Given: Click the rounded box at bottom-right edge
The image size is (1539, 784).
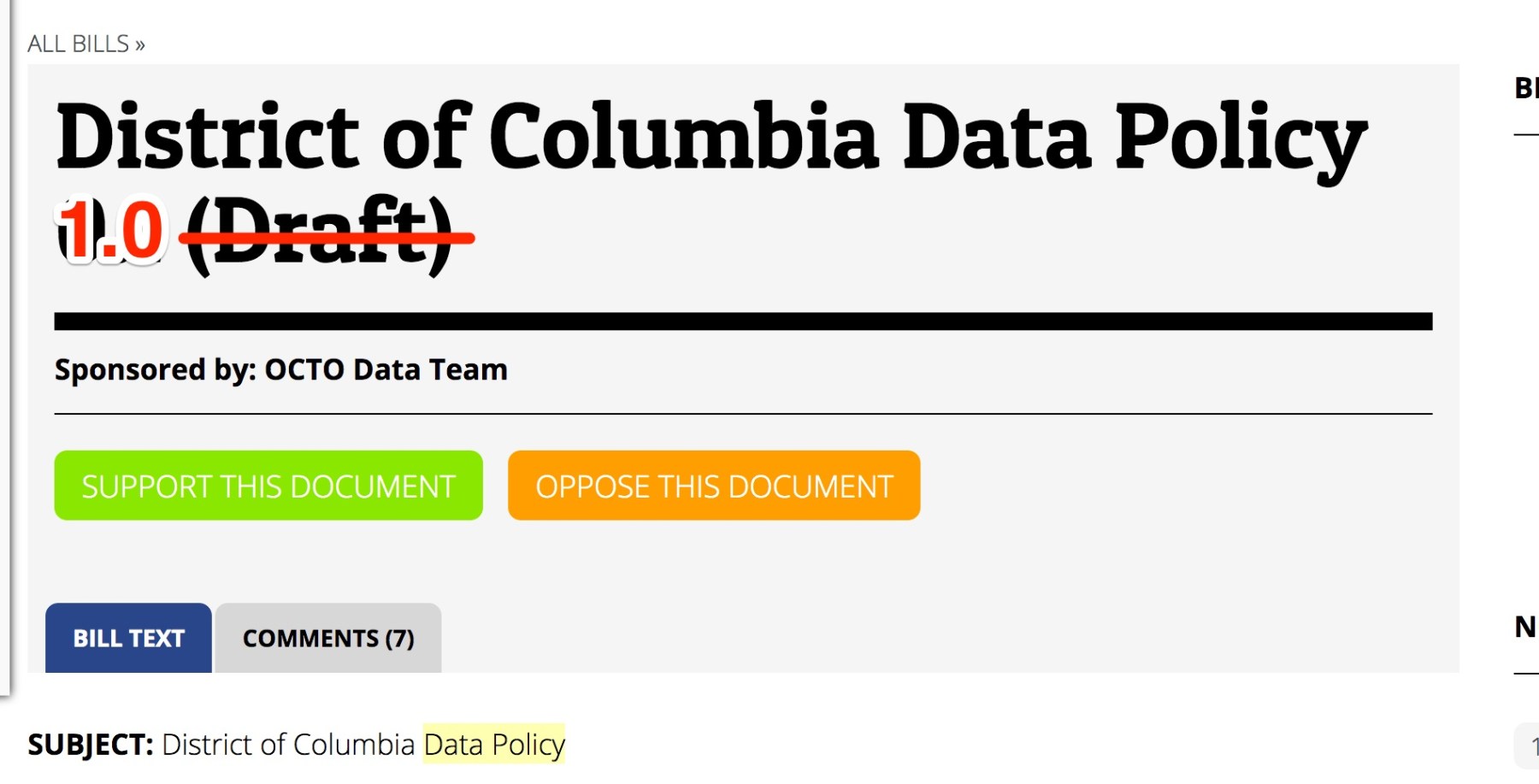Looking at the screenshot, I should (1528, 746).
